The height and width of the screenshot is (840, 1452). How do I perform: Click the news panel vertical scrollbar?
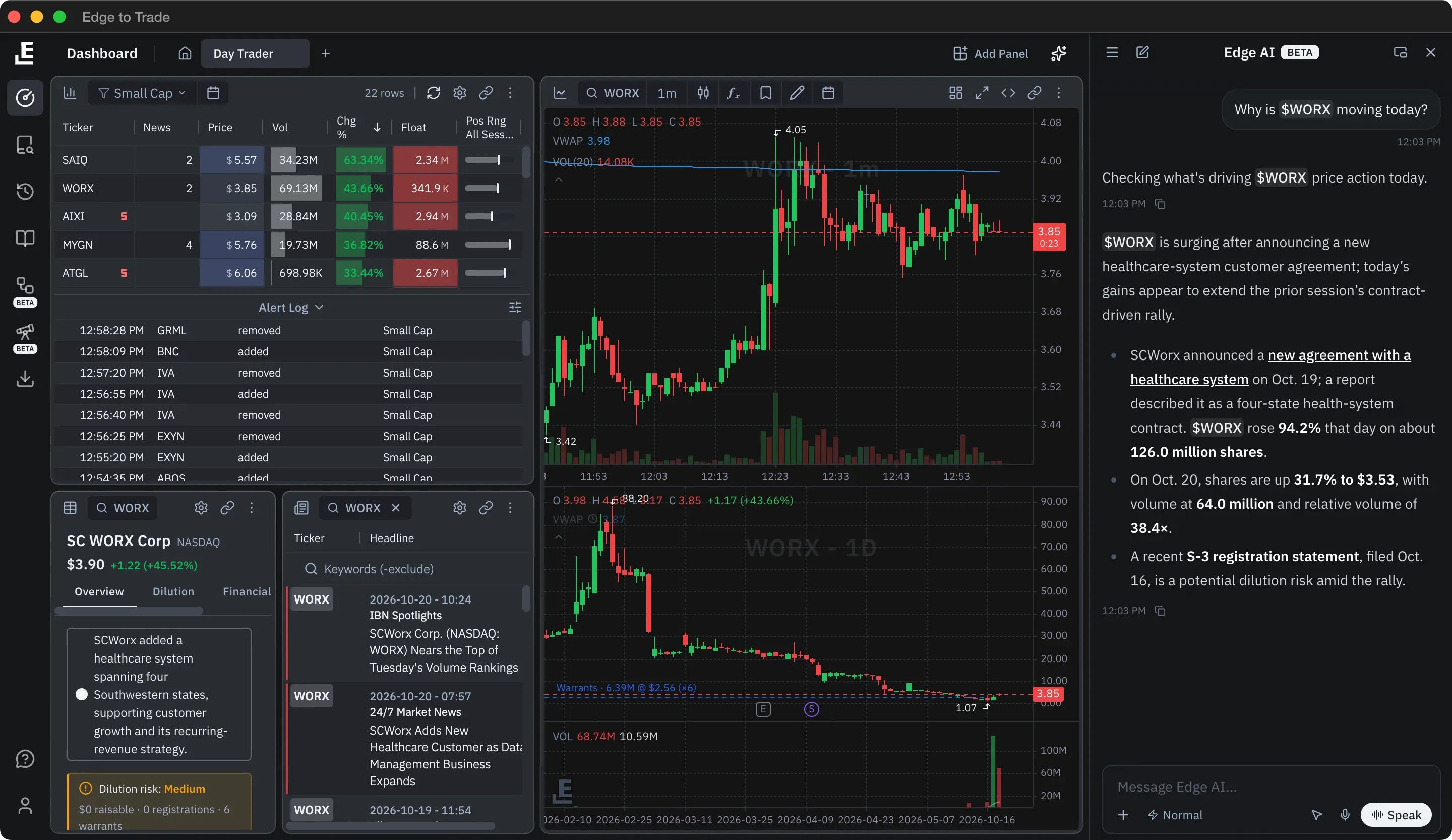526,598
